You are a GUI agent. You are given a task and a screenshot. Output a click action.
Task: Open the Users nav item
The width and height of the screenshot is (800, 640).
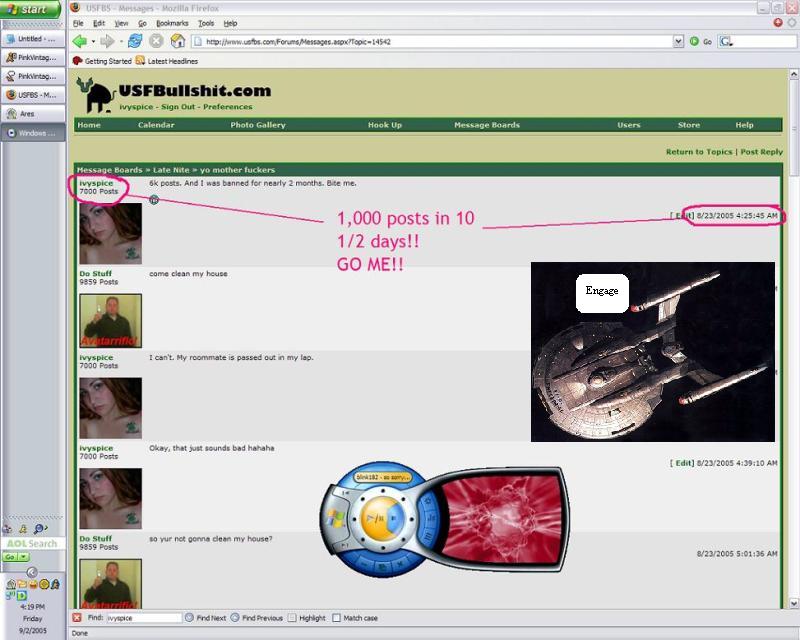coord(629,125)
